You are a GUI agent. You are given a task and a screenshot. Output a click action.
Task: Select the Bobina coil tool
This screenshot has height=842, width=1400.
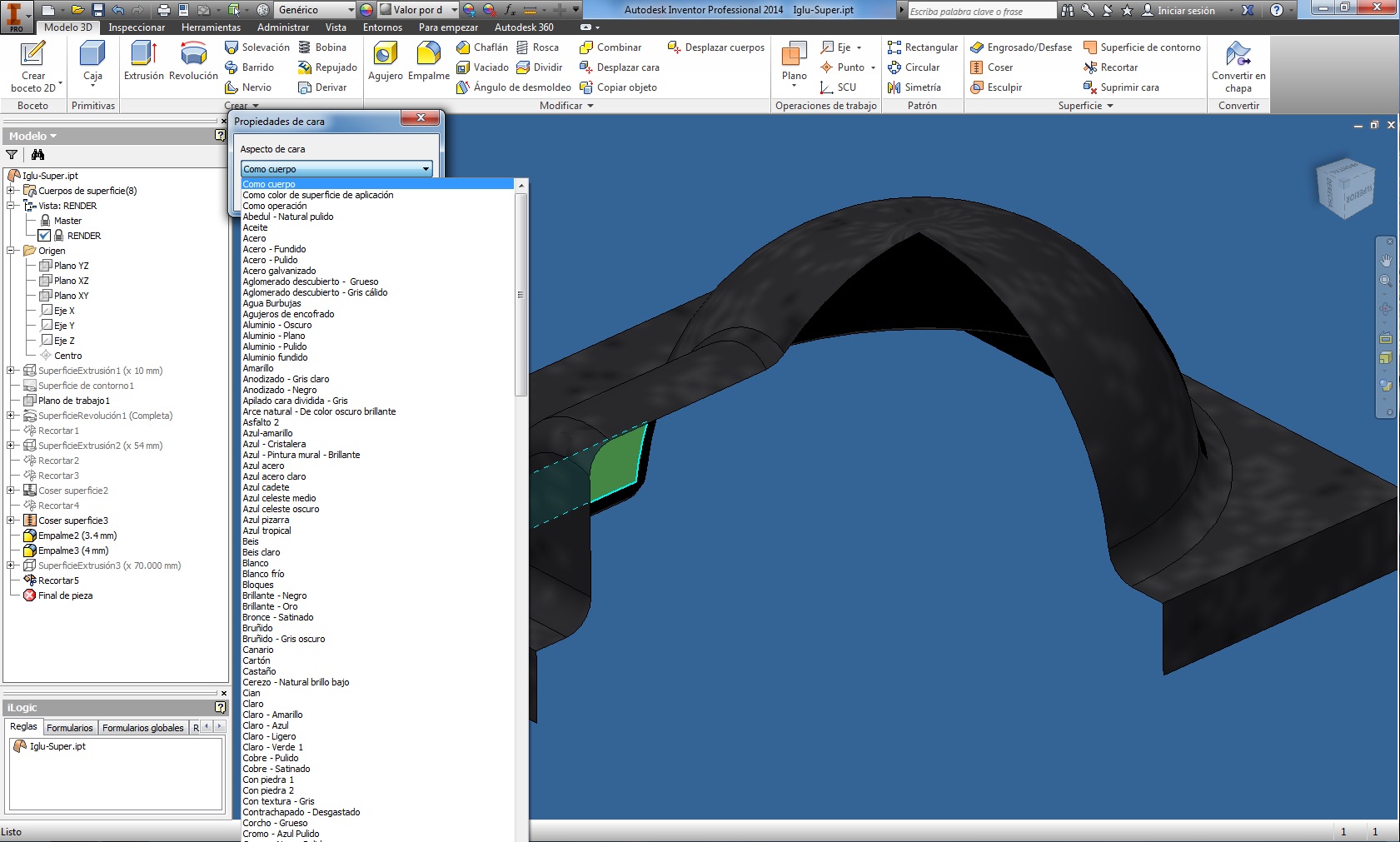point(322,47)
